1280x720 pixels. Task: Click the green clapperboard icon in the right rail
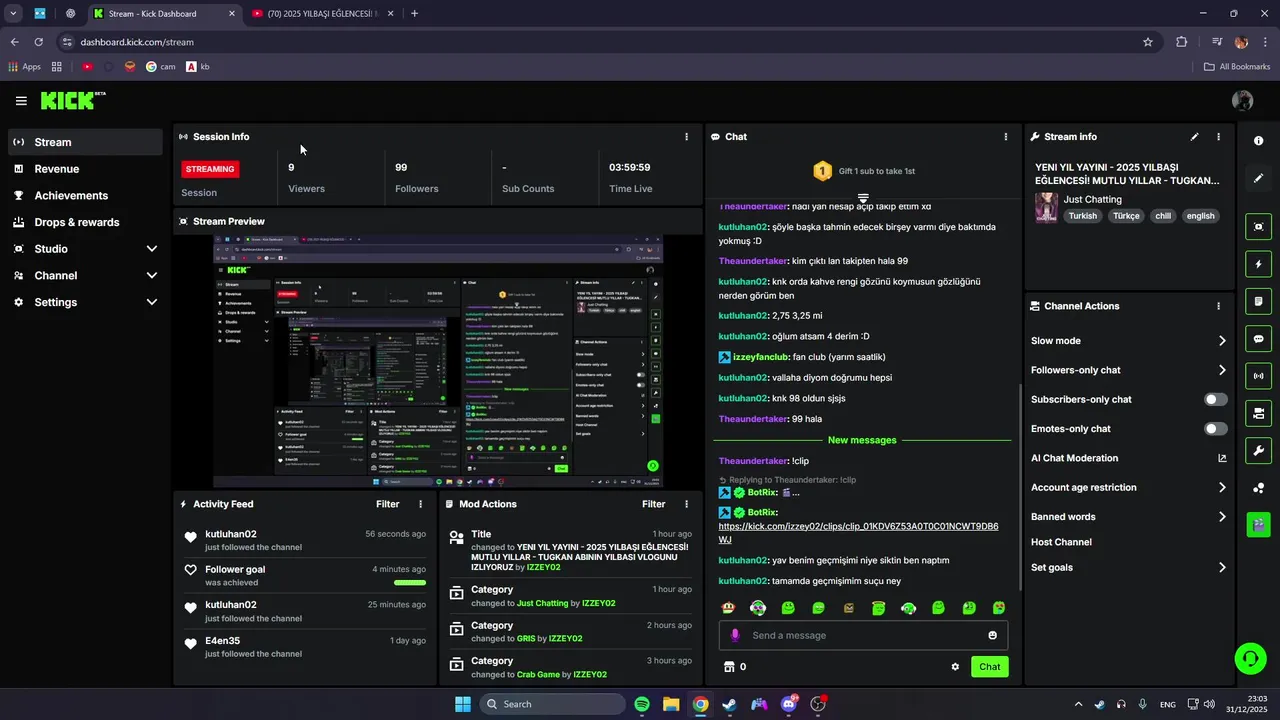(x=1259, y=523)
